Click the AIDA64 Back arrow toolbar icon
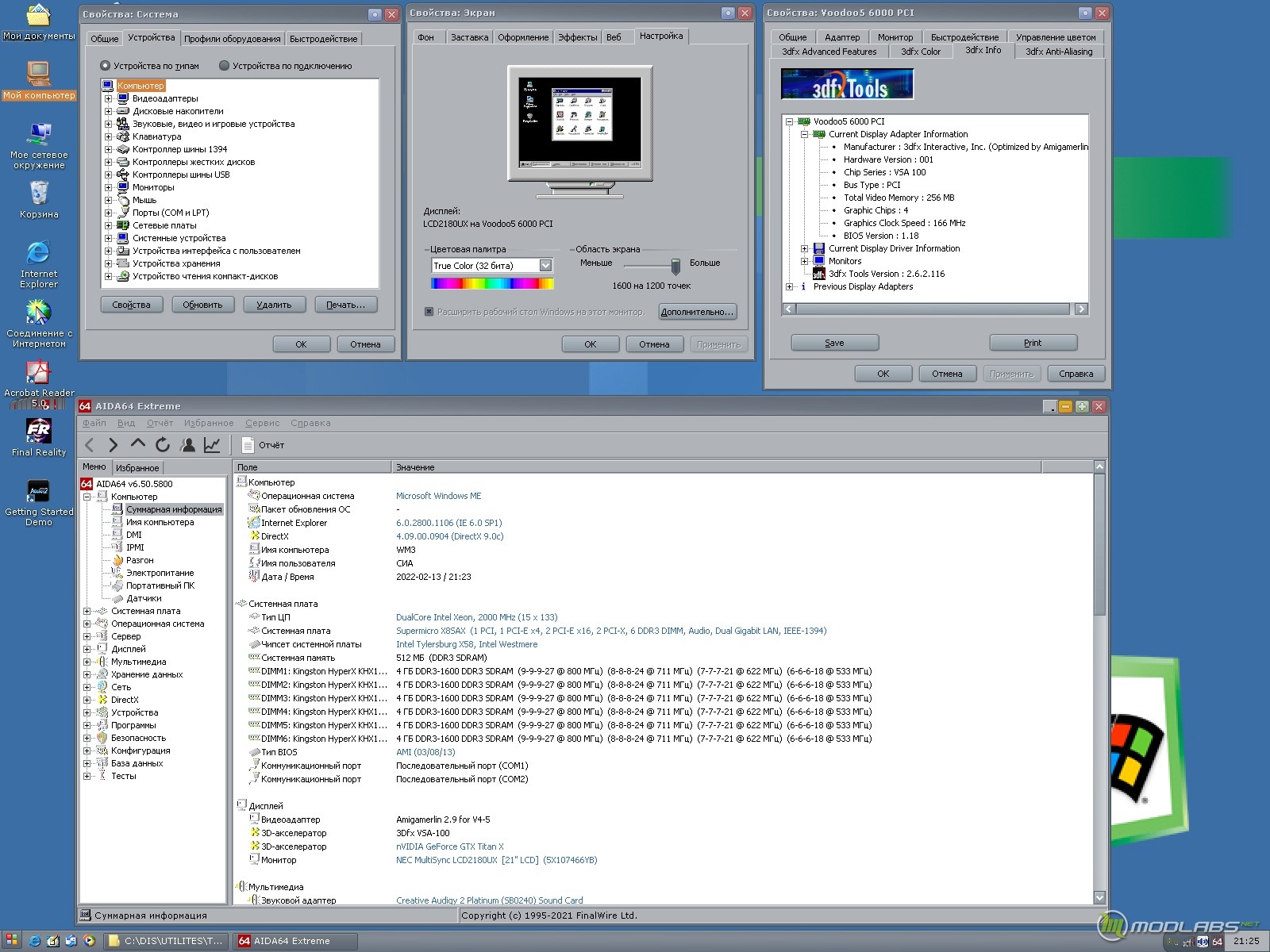The width and height of the screenshot is (1270, 952). click(x=90, y=445)
